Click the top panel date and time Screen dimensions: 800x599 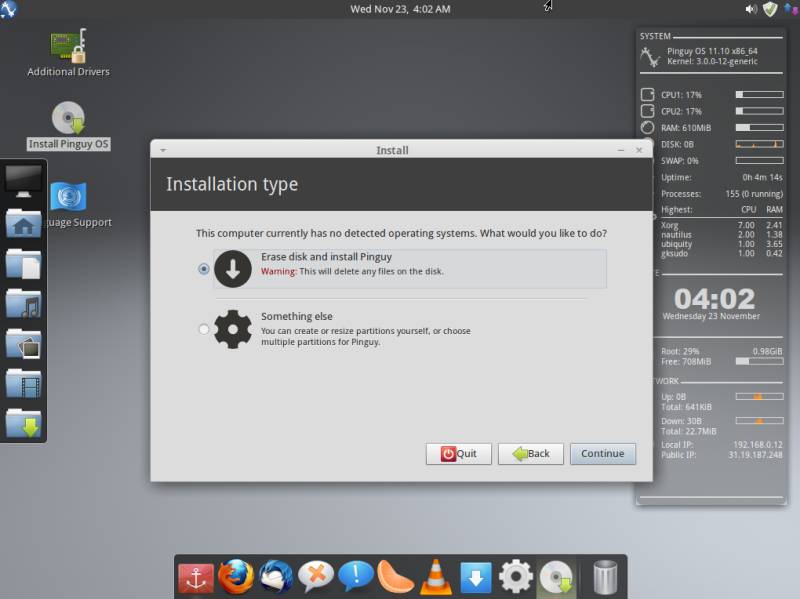(x=400, y=9)
